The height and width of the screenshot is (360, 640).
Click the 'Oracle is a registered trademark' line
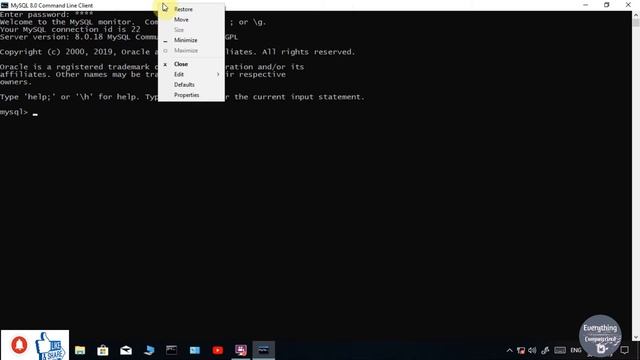tap(152, 67)
